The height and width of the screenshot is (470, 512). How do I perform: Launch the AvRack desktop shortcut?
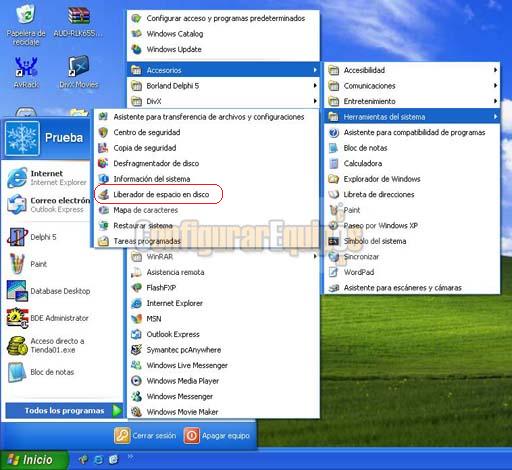pyautogui.click(x=26, y=72)
